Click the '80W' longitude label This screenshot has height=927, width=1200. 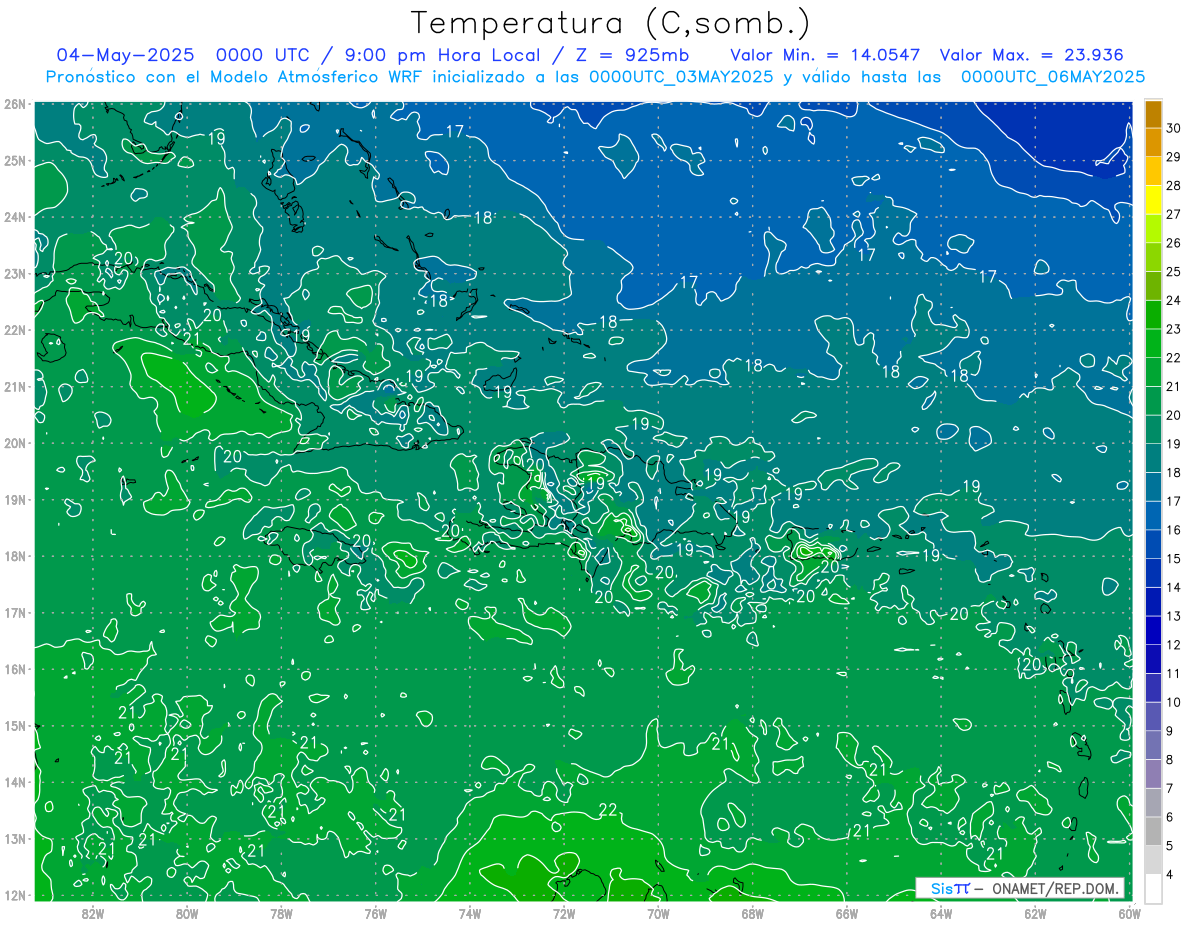[x=187, y=912]
